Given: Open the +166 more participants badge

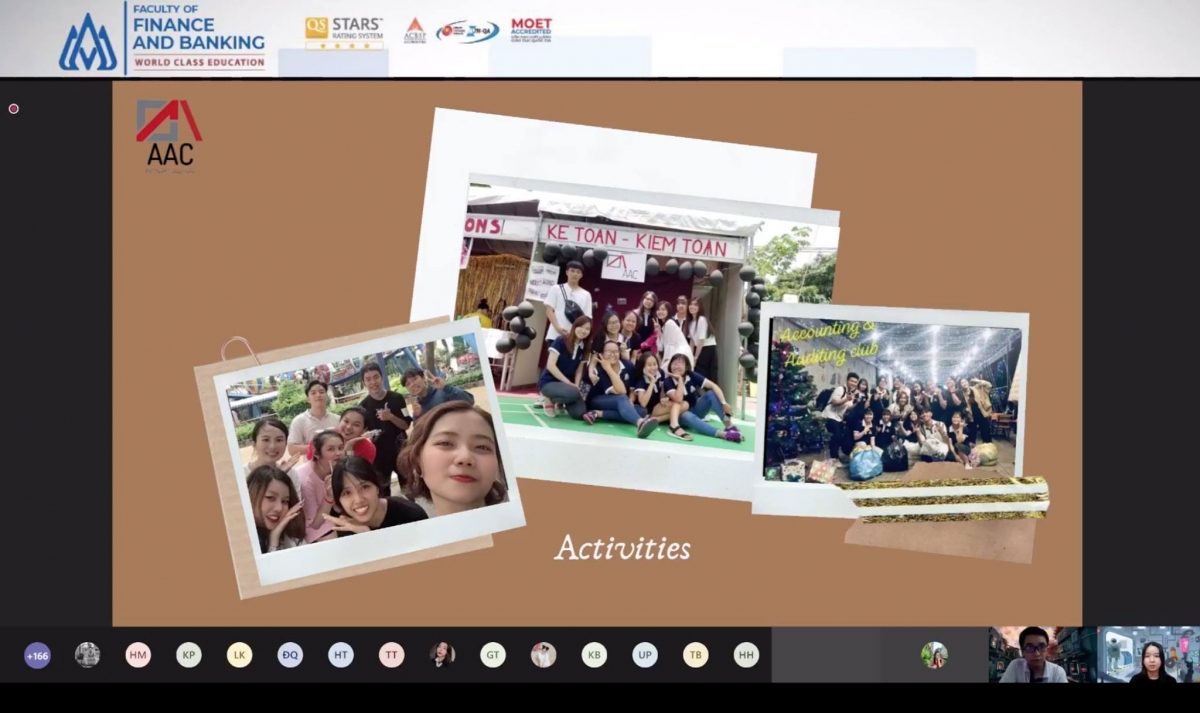Looking at the screenshot, I should 37,656.
